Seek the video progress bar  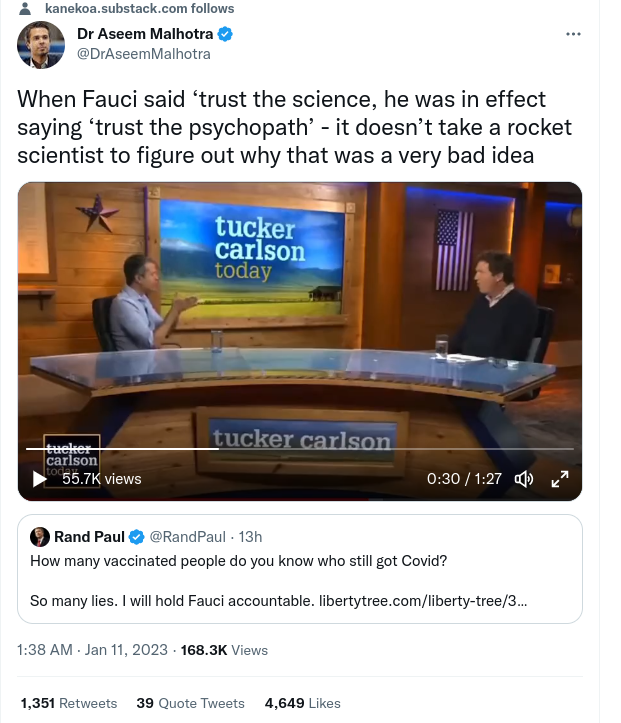(x=300, y=448)
